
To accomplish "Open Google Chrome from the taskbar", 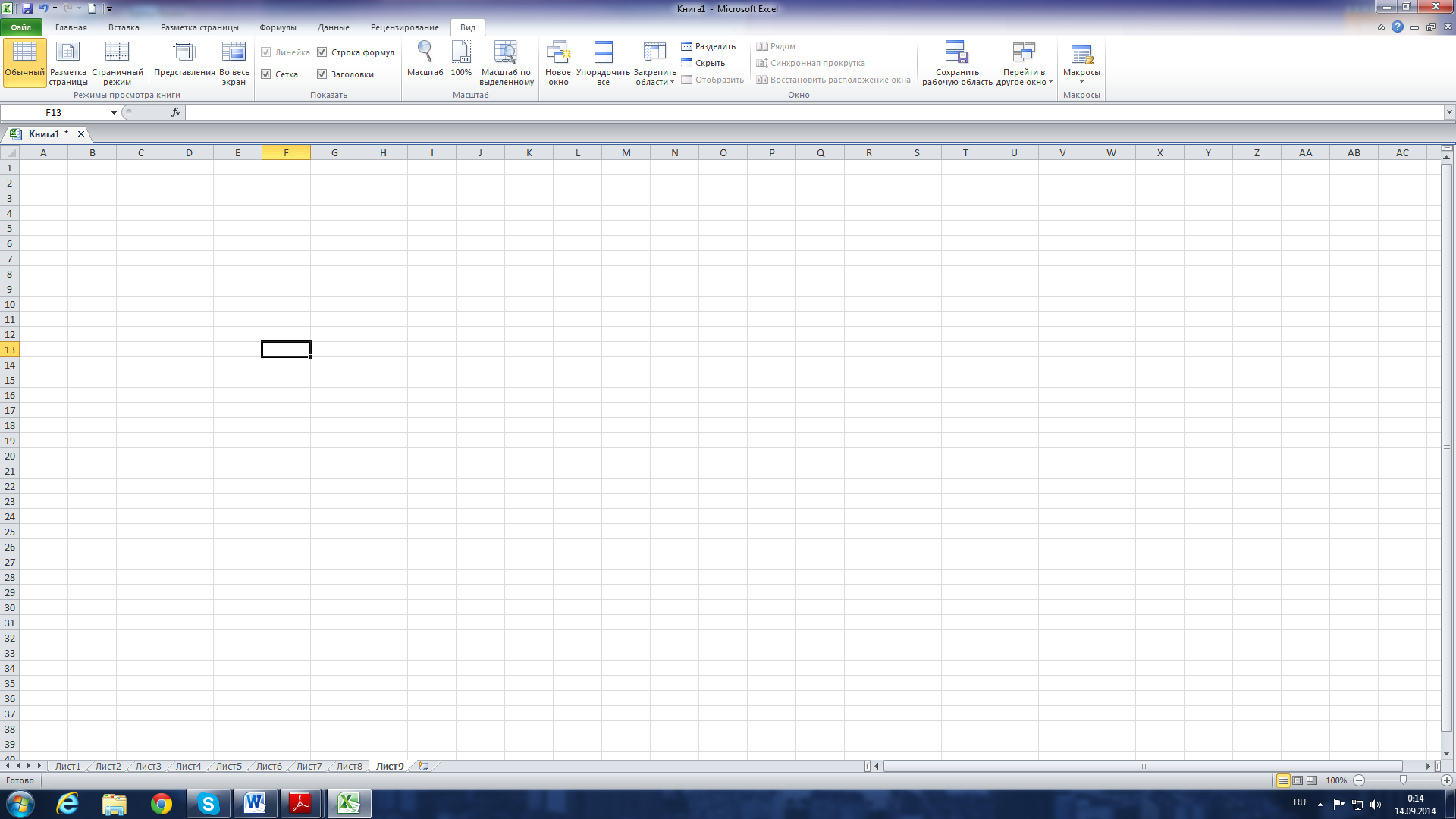I will (x=161, y=804).
